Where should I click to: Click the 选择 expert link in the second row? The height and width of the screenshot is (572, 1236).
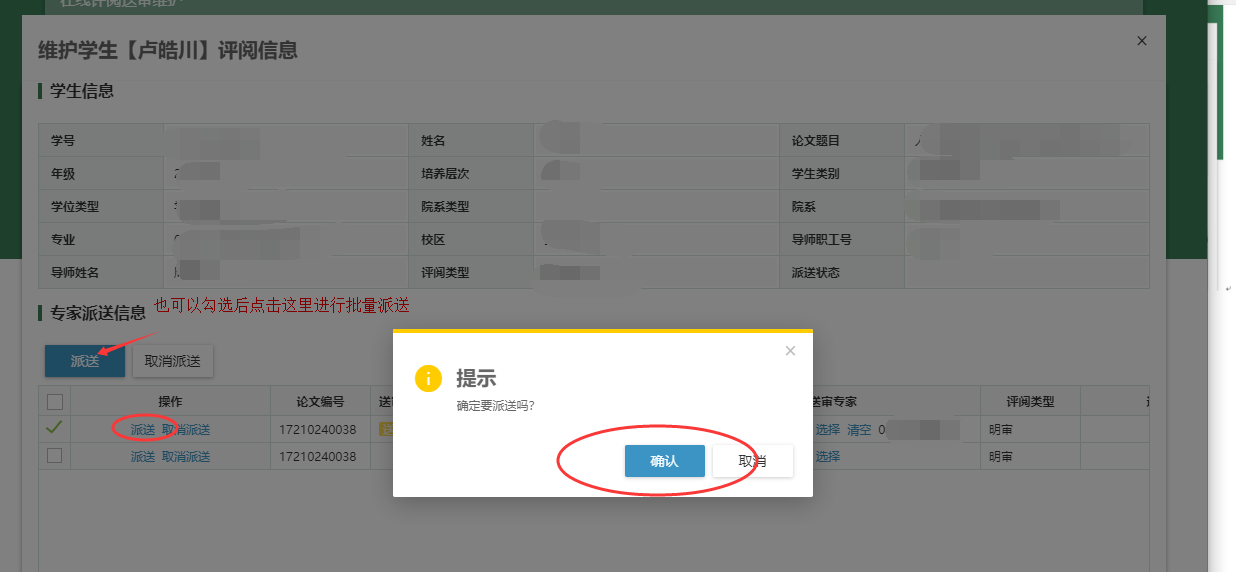tap(827, 457)
